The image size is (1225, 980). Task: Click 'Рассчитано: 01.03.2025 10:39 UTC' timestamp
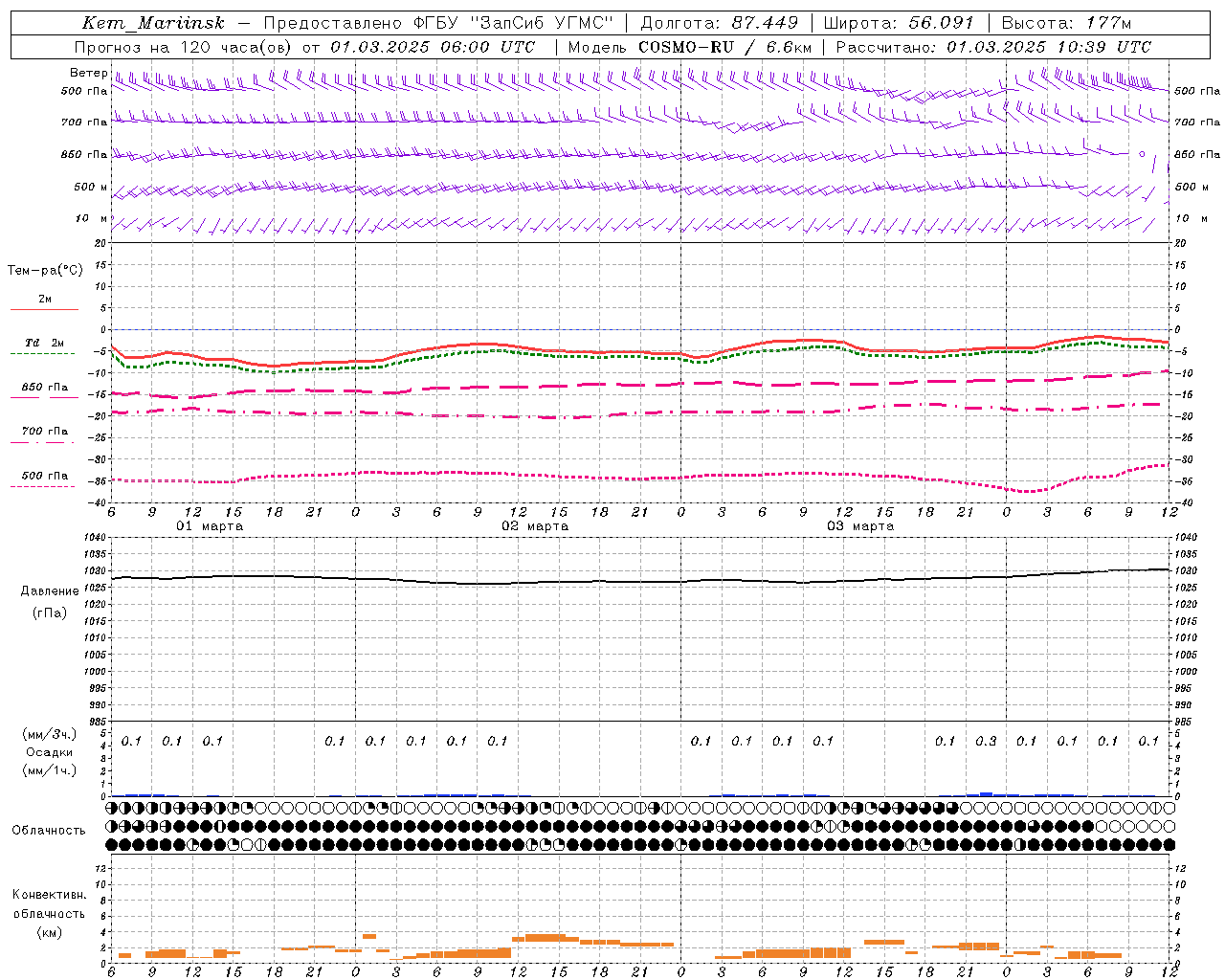click(x=993, y=47)
